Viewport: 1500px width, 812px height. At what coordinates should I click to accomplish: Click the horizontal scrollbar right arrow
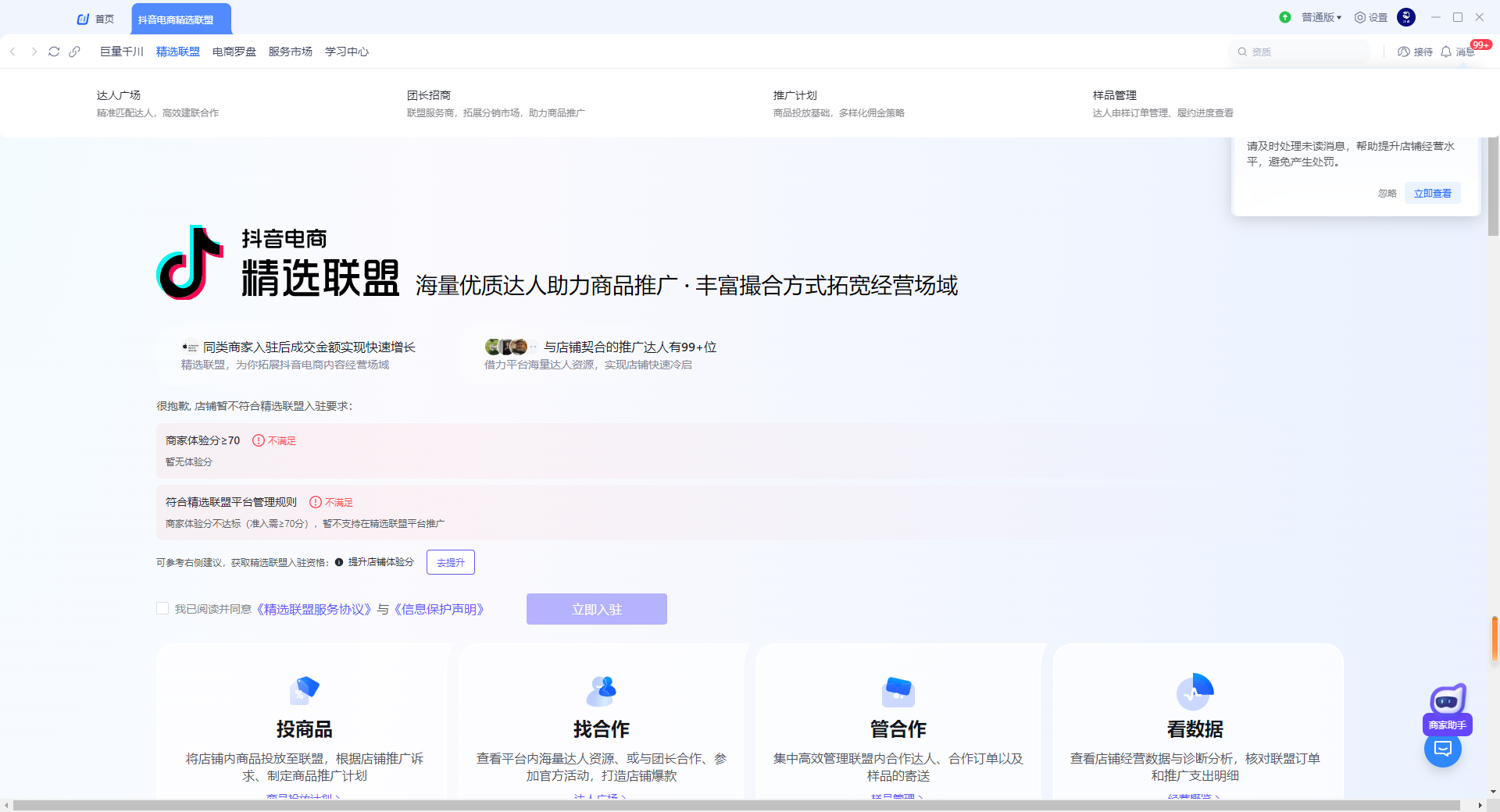tap(1480, 805)
